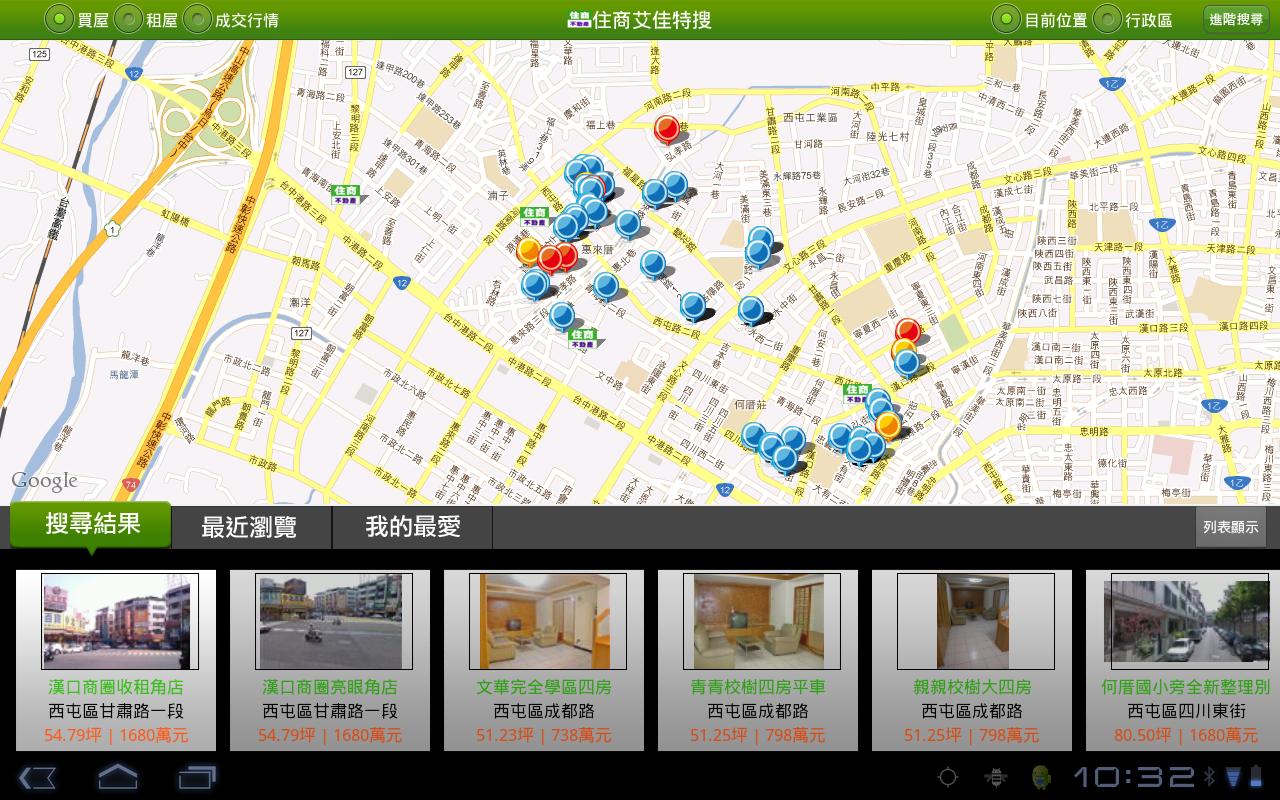Open the 文華完全學區四房 listing photo
The image size is (1280, 800).
point(548,621)
